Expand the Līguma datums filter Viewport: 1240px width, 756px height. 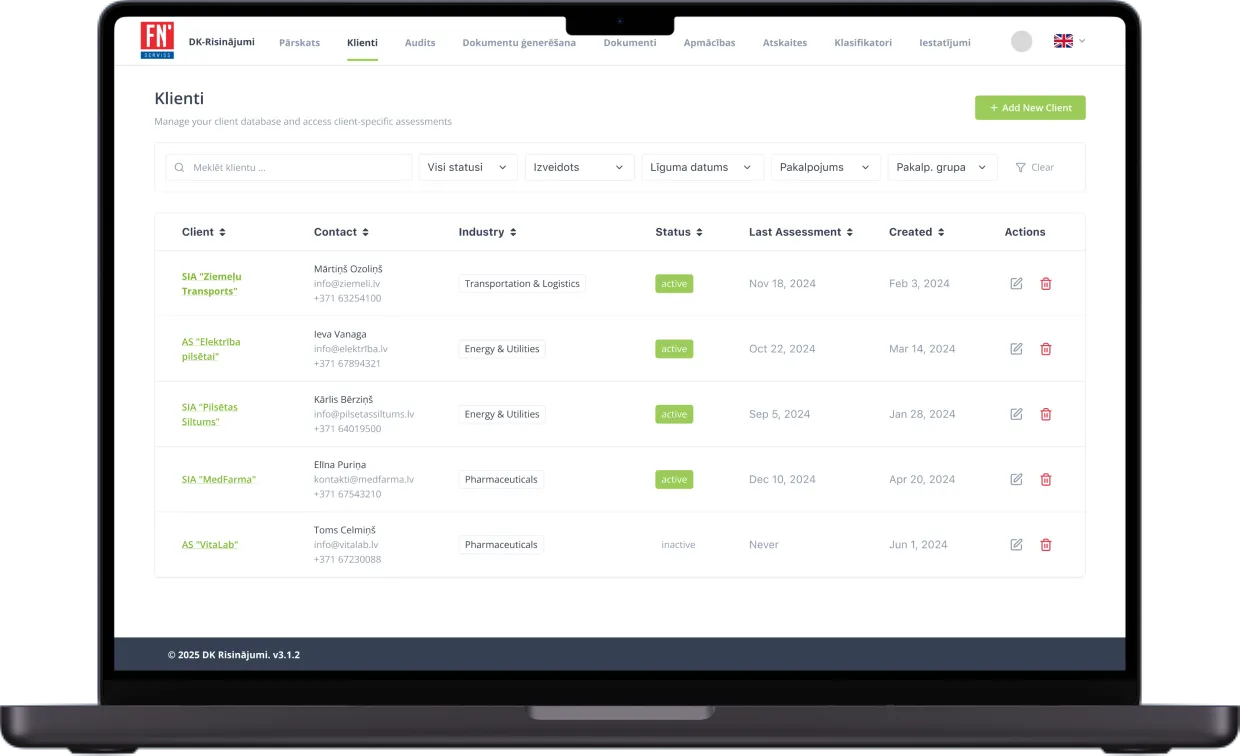(702, 168)
